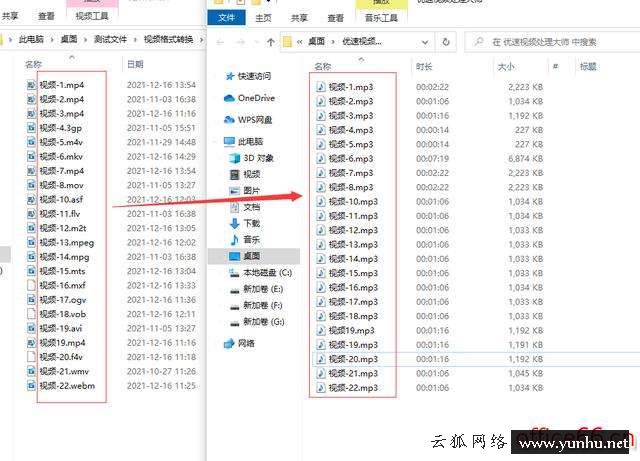Expand the address bar history dropdown
This screenshot has width=640, height=461.
pyautogui.click(x=425, y=42)
